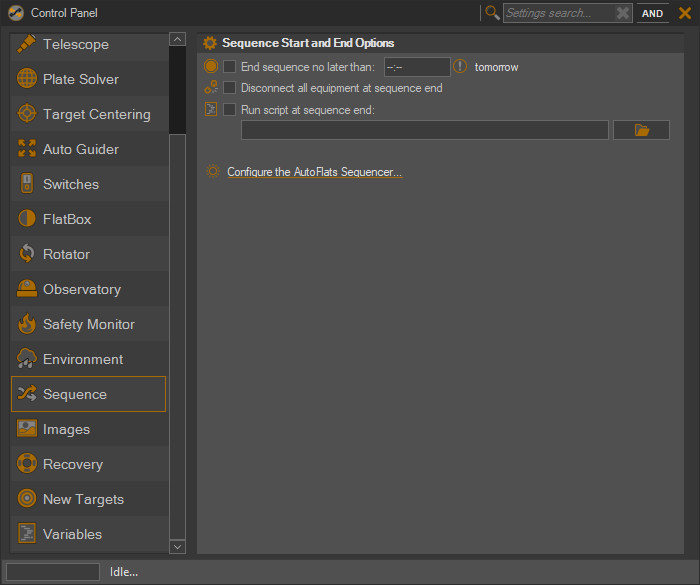
Task: Click the Variables label
Action: click(72, 534)
